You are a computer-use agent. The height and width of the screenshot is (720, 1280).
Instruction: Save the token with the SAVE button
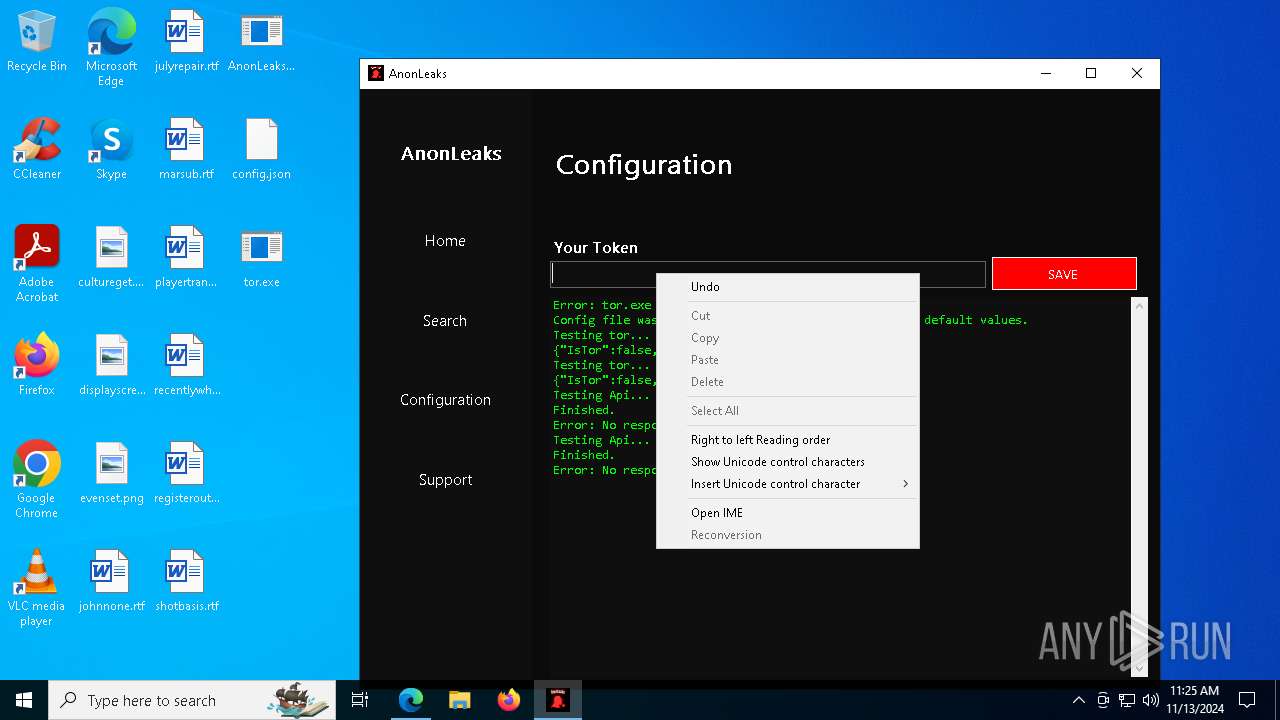point(1064,274)
